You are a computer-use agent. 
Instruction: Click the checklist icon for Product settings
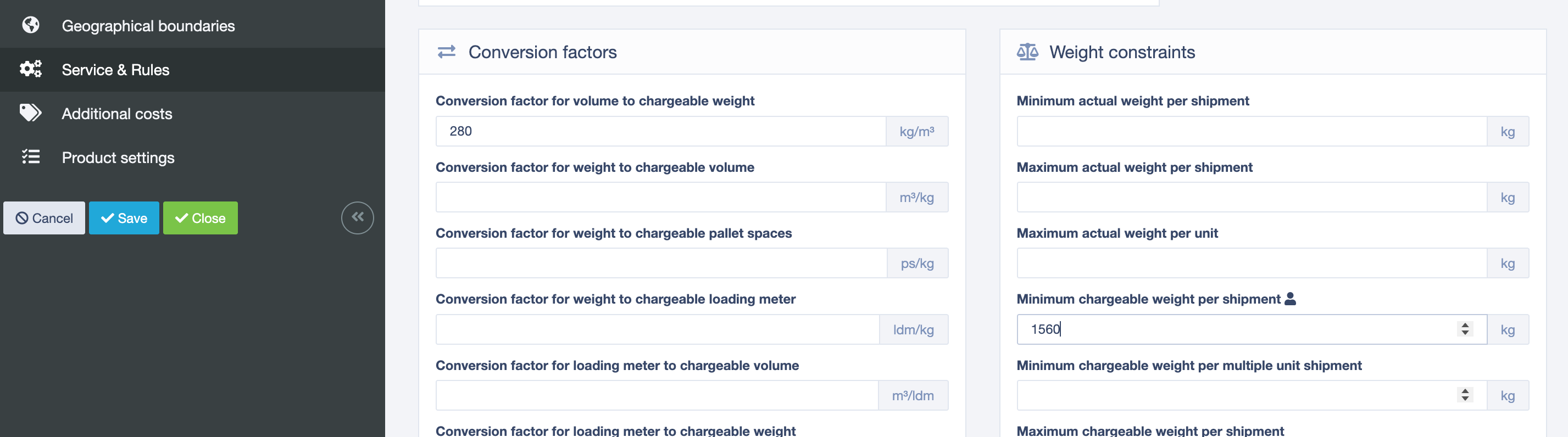tap(30, 156)
